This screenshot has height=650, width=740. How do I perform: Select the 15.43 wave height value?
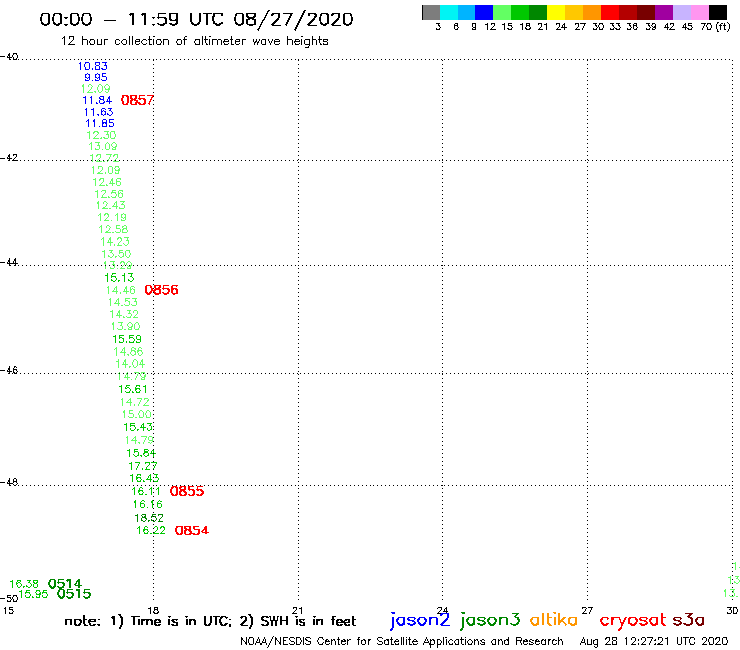click(x=138, y=427)
